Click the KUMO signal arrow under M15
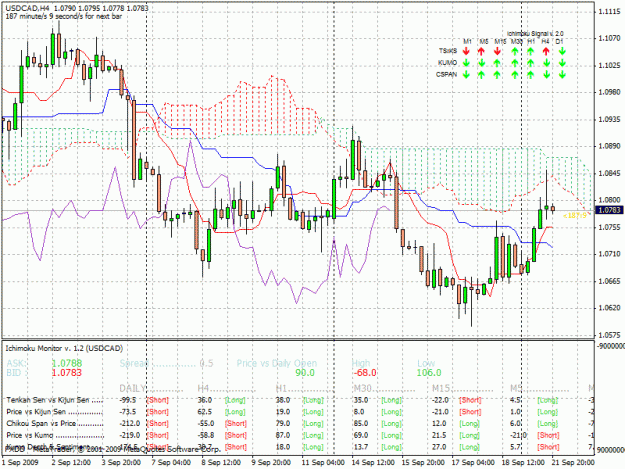 (497, 63)
